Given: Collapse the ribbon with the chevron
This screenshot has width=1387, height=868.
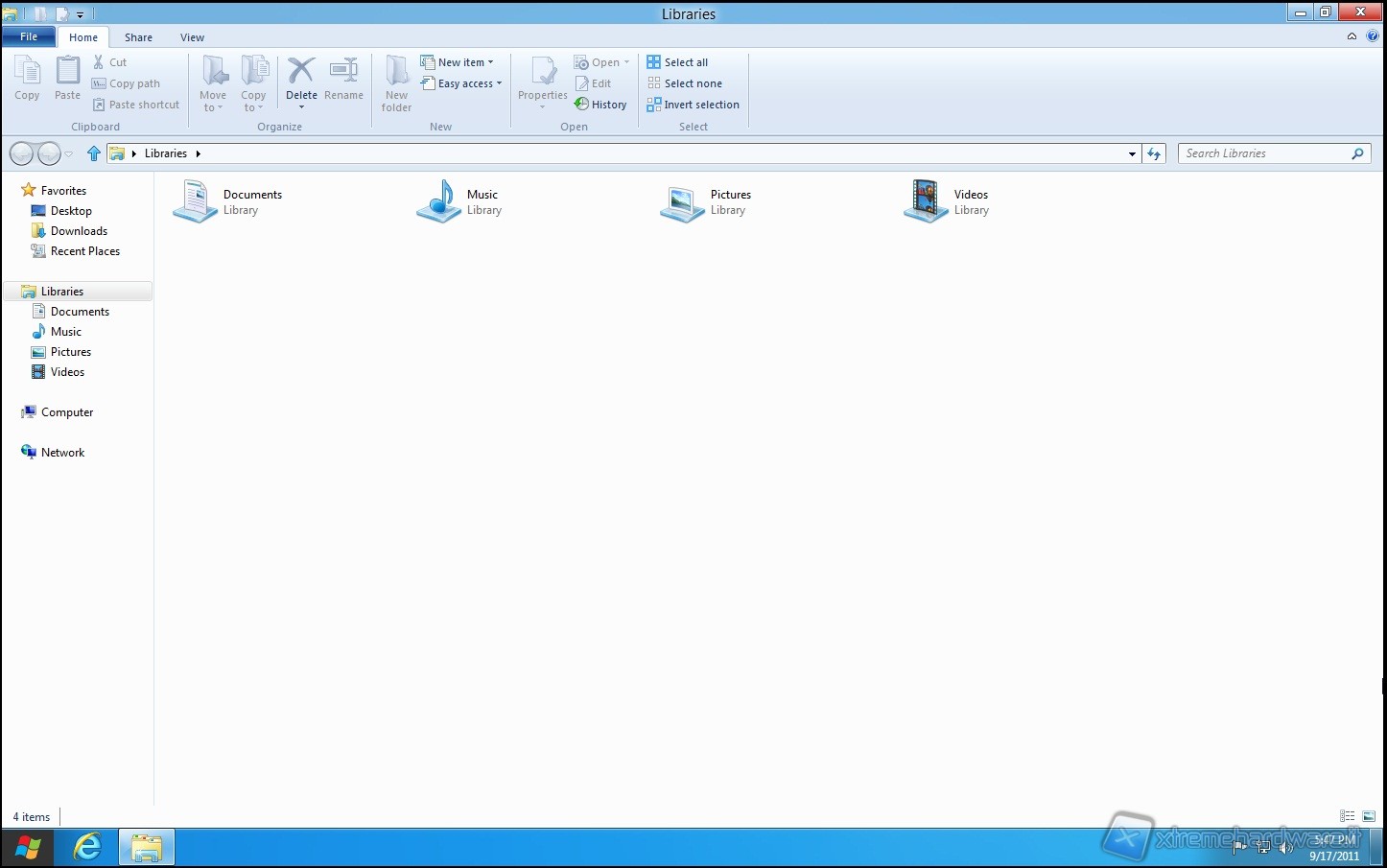Looking at the screenshot, I should coord(1352,36).
